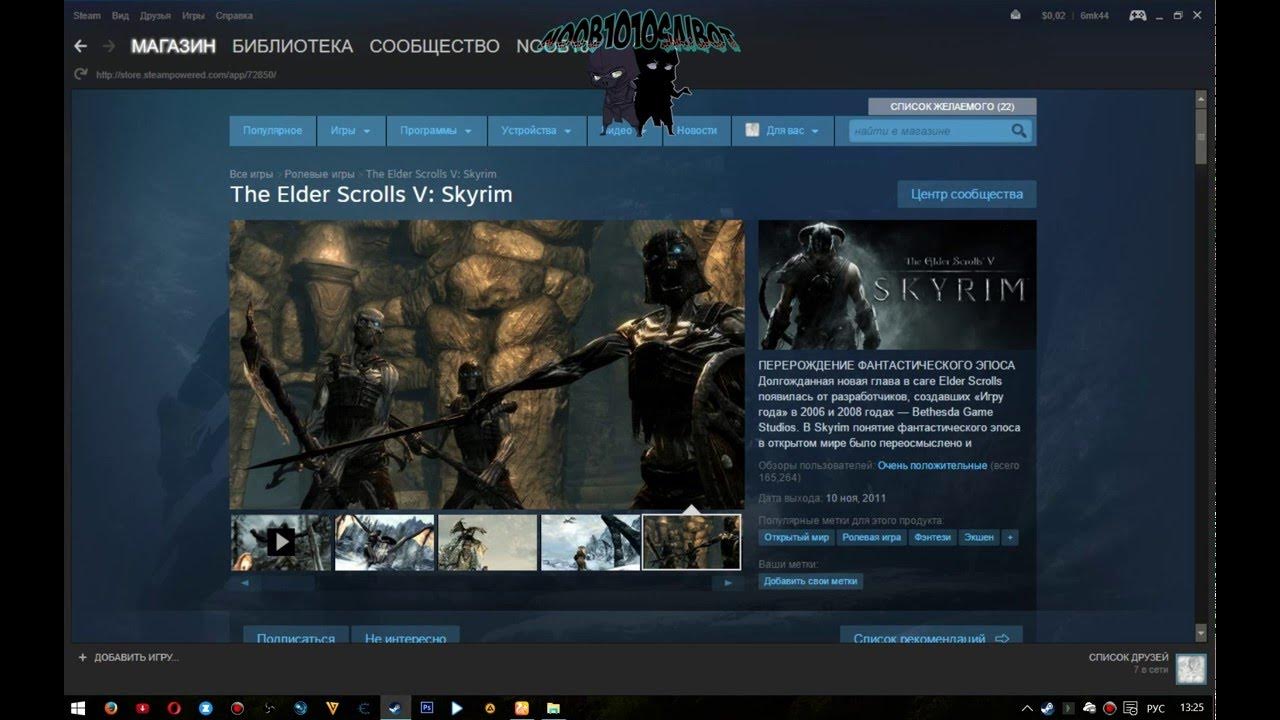Screen dimensions: 1280x720
Task: Open the Игры menu in menu bar
Action: pyautogui.click(x=193, y=16)
